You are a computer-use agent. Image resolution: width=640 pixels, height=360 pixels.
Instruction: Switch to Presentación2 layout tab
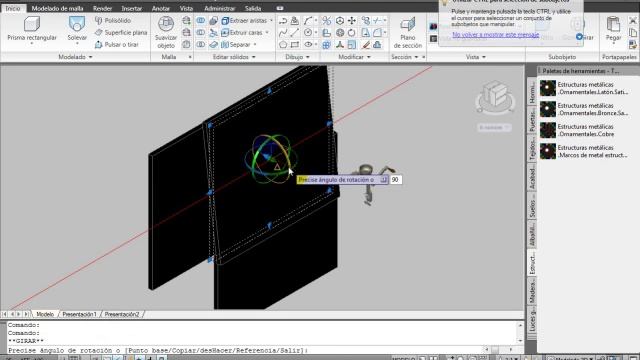coord(122,314)
